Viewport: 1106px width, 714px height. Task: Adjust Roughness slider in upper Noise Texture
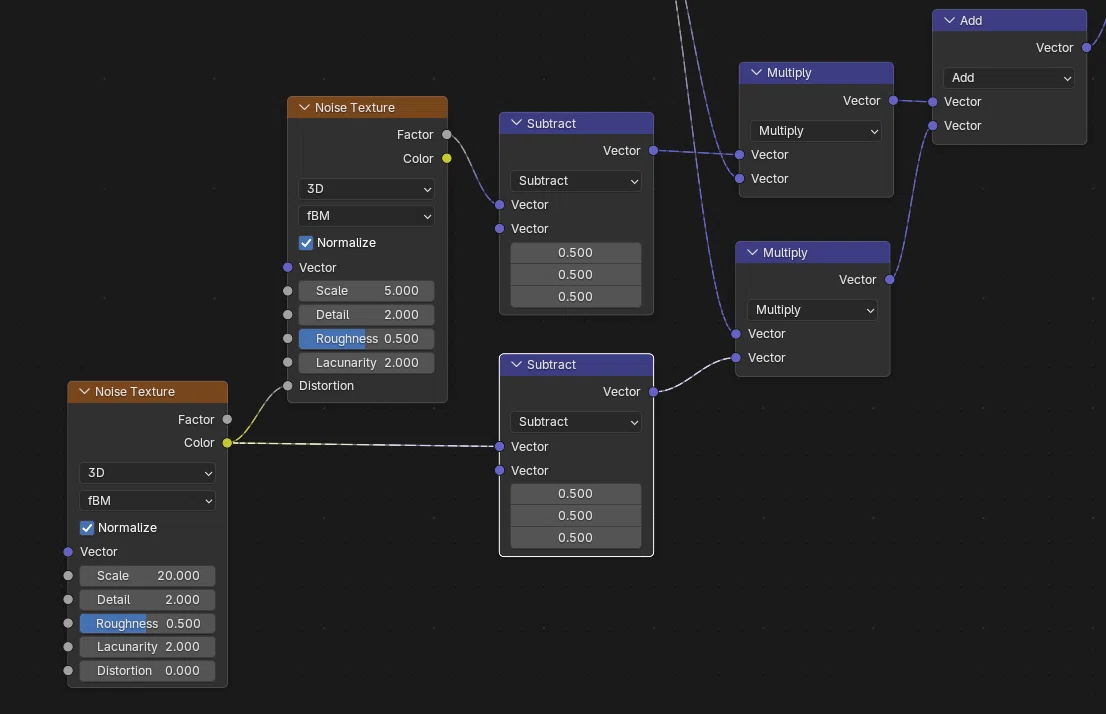[366, 339]
